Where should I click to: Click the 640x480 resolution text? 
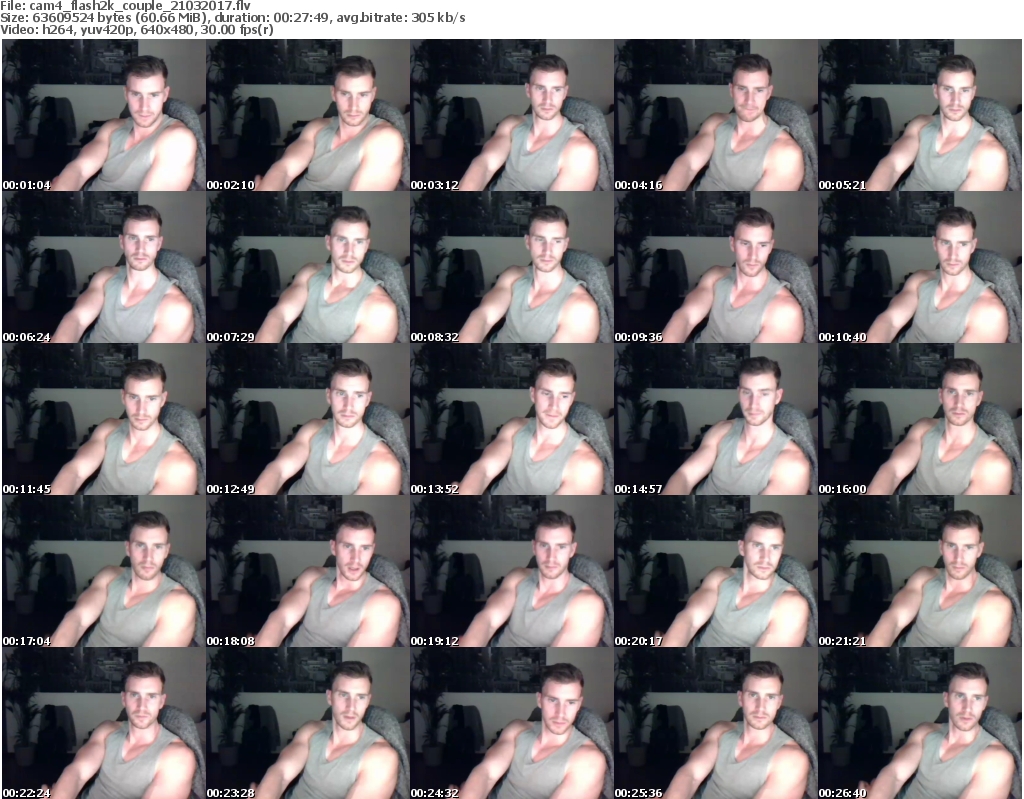pyautogui.click(x=167, y=30)
